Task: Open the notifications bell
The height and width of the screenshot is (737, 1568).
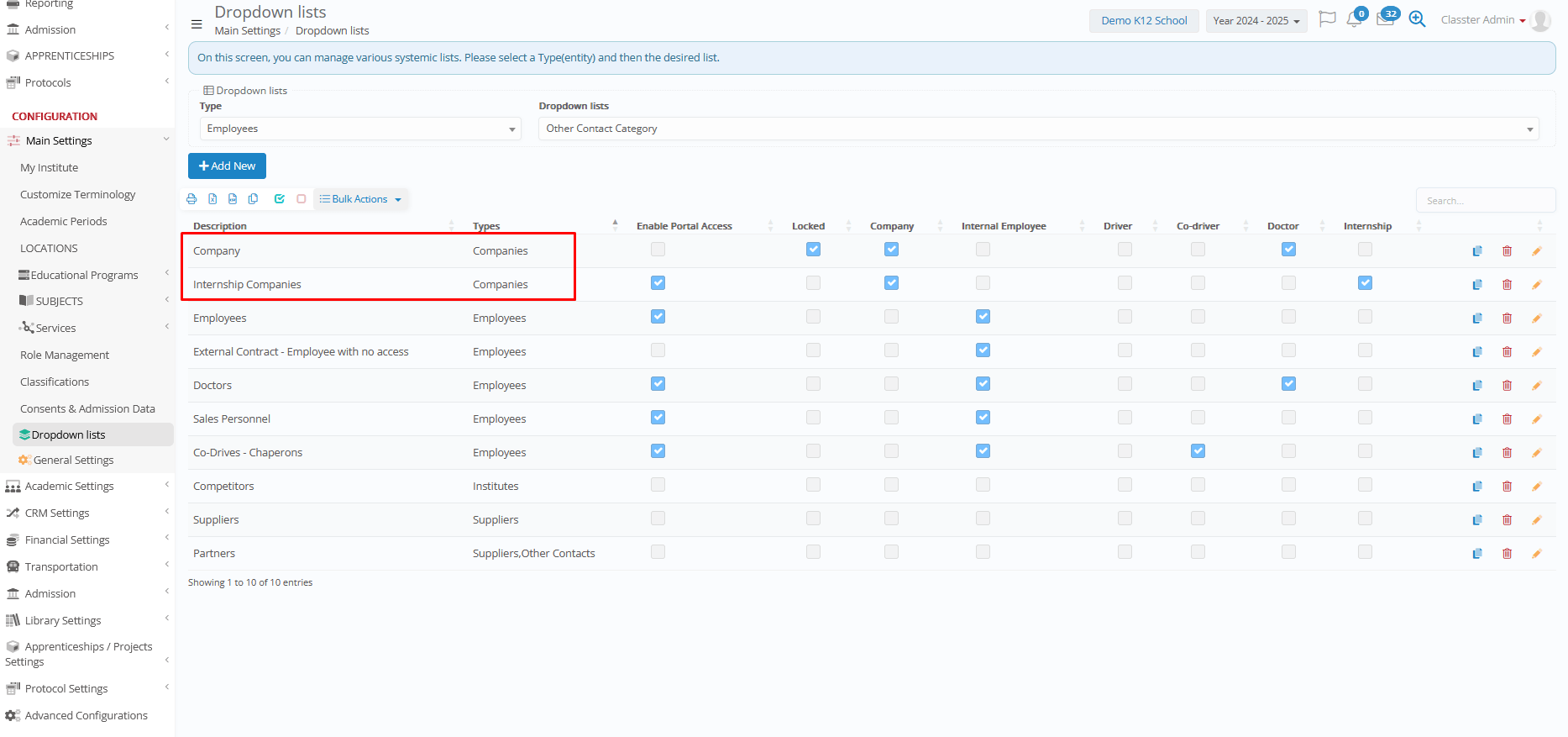Action: coord(1354,19)
